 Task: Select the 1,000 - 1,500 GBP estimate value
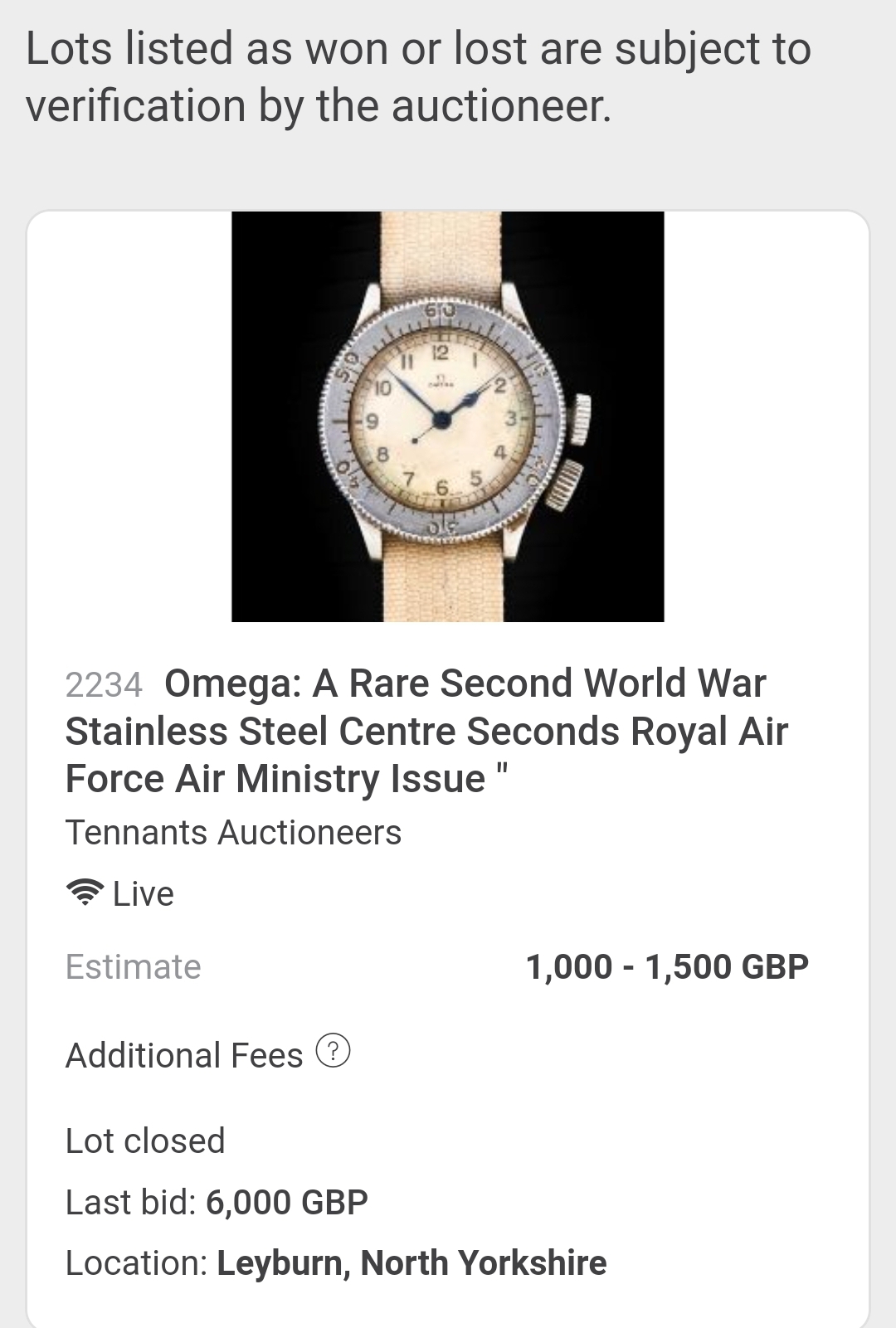(667, 966)
